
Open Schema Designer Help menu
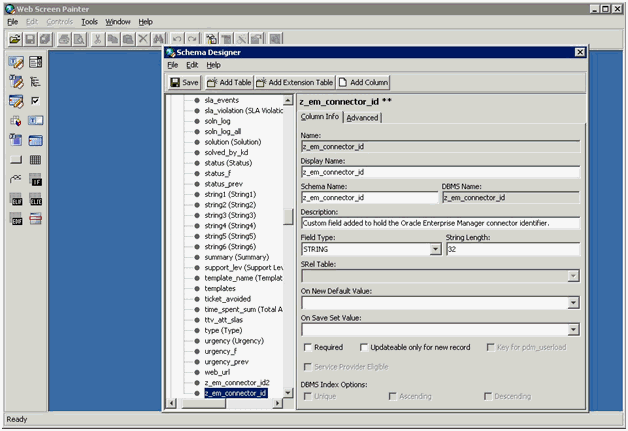(x=213, y=65)
